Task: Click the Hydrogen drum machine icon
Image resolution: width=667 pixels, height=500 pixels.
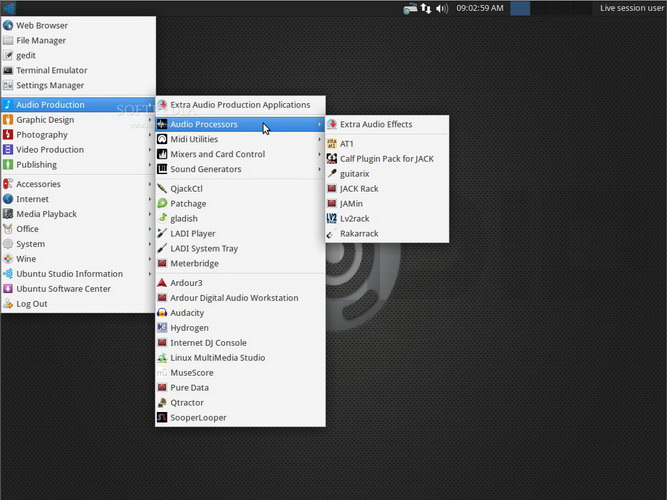Action: tap(162, 328)
